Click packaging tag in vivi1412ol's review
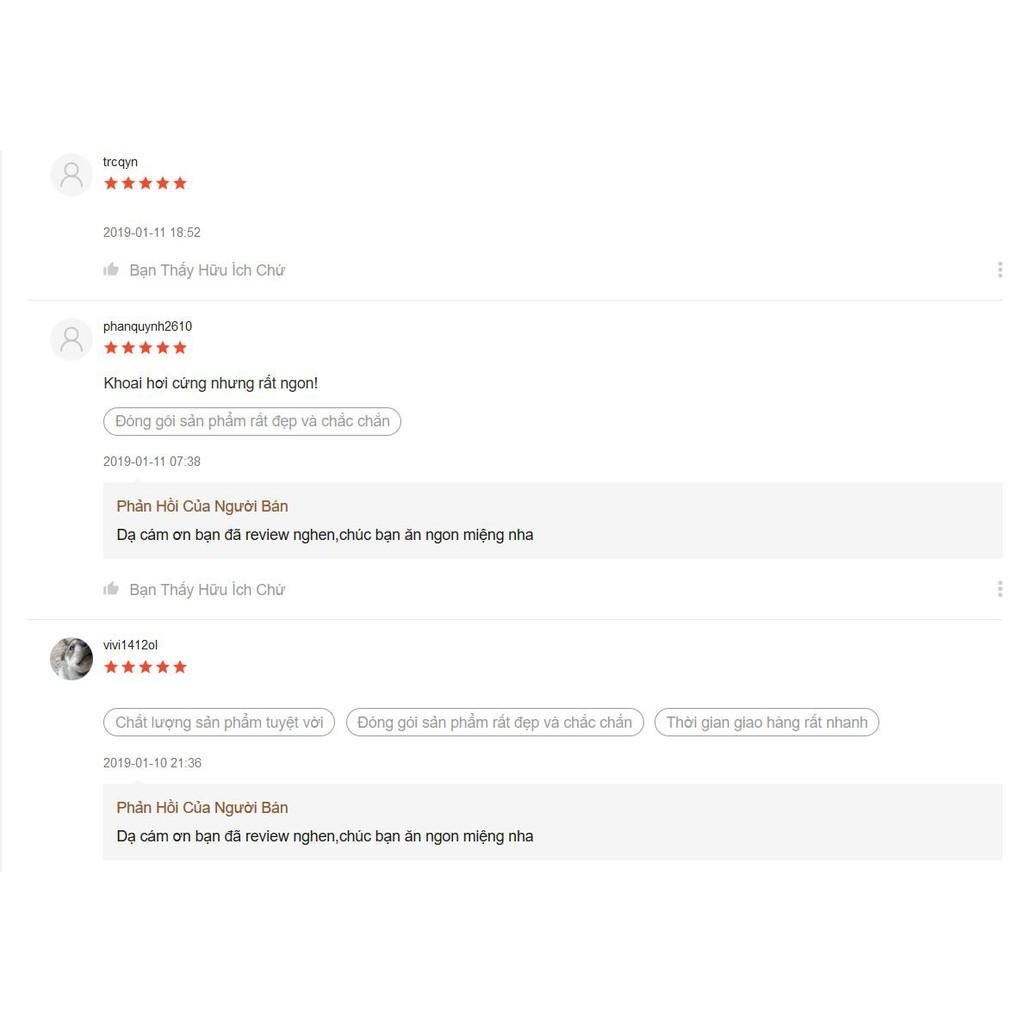The height and width of the screenshot is (1024, 1024). [x=494, y=722]
